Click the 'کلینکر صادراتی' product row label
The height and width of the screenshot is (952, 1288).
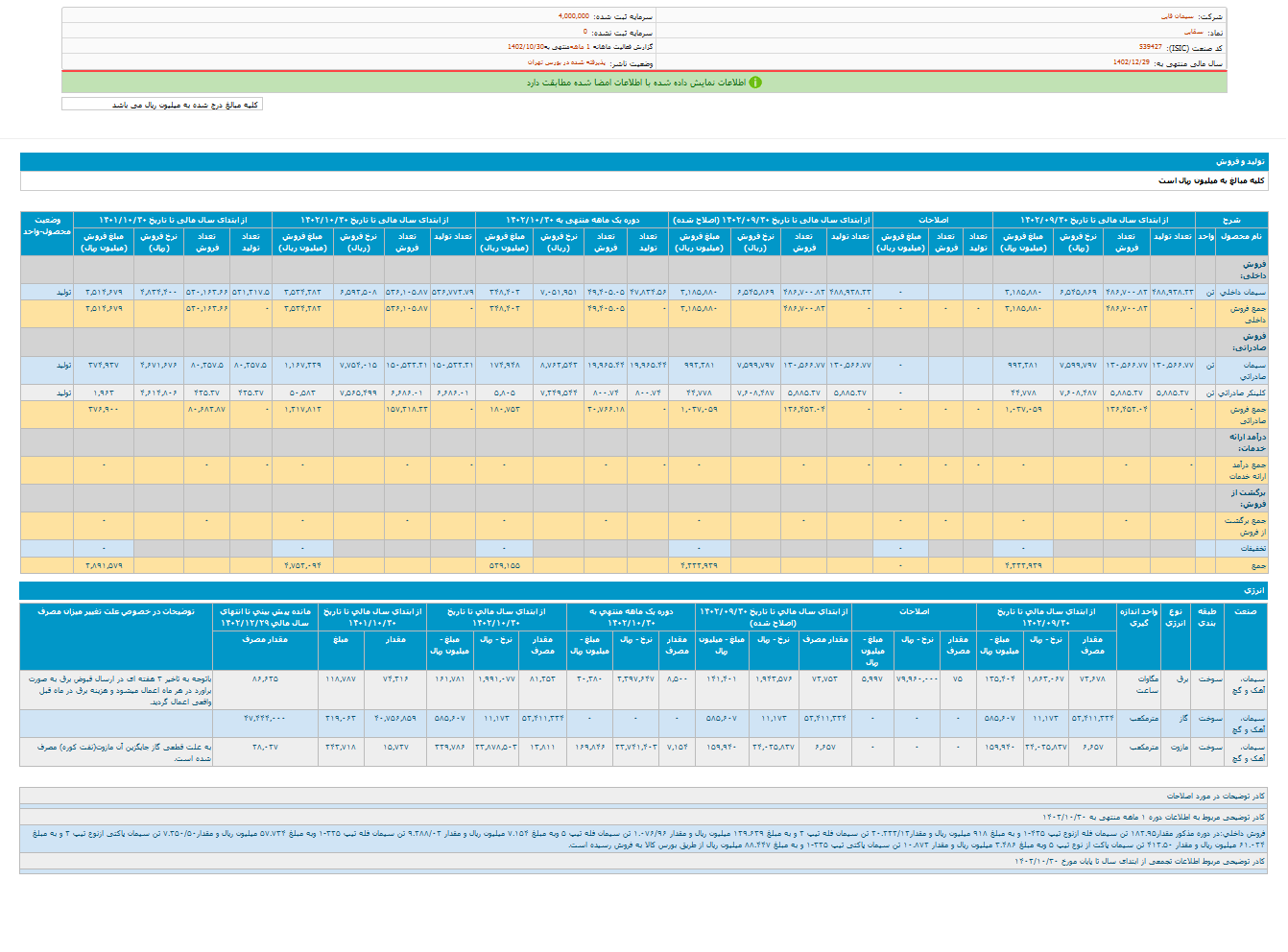point(1242,393)
